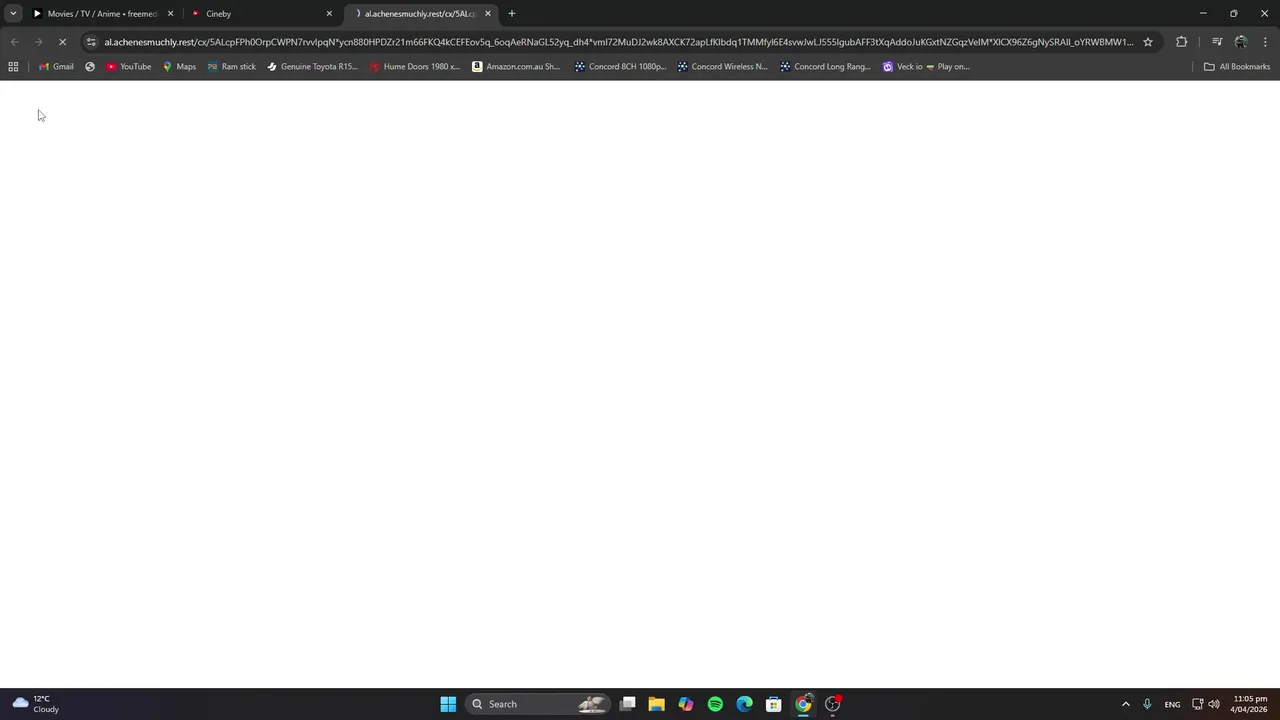
Task: Open Spotify from the taskbar
Action: pos(715,704)
